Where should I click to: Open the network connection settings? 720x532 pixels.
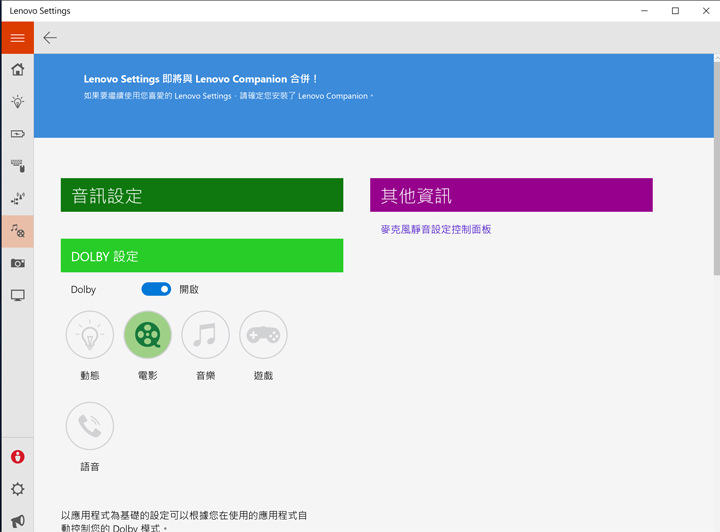pyautogui.click(x=17, y=198)
